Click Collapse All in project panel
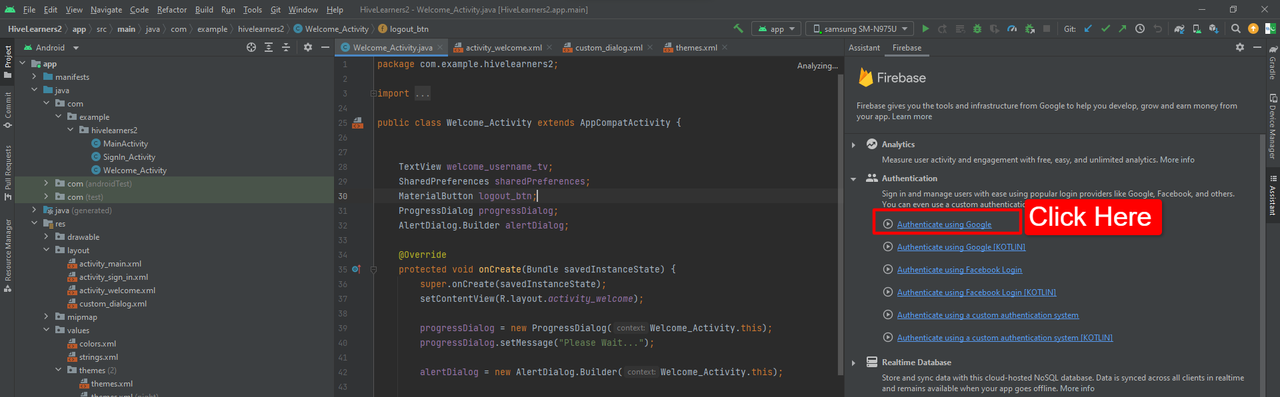This screenshot has width=1280, height=397. click(287, 47)
